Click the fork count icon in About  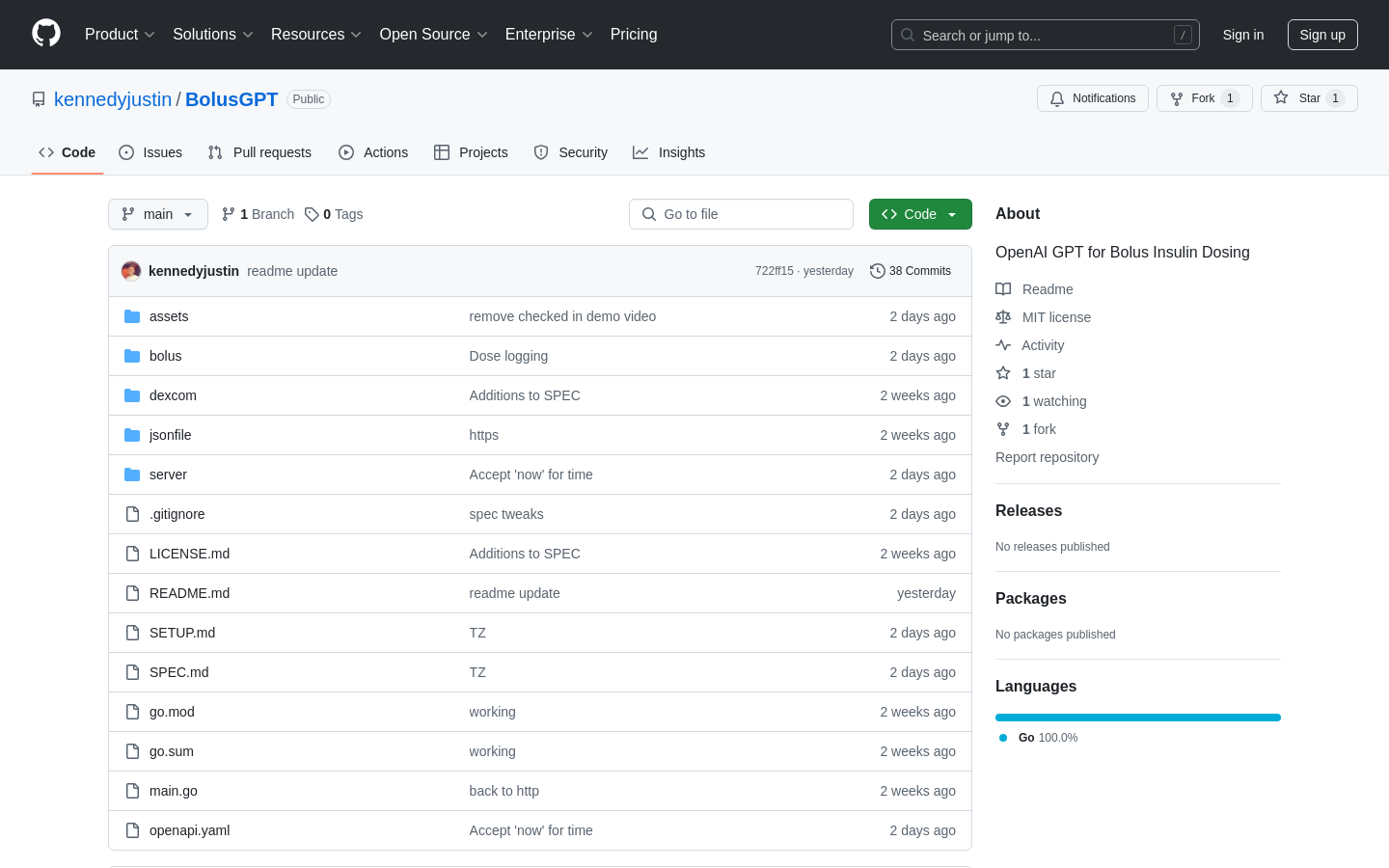[1003, 429]
